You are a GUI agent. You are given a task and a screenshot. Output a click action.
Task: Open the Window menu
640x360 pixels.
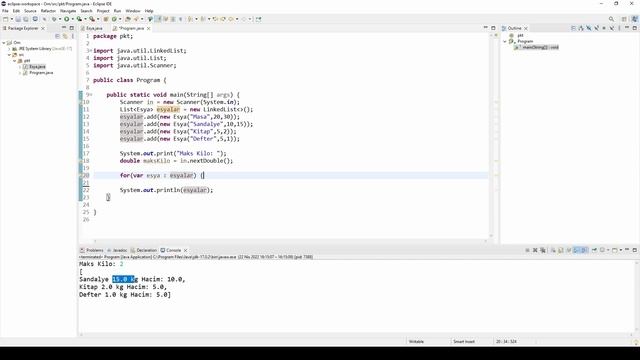(x=133, y=11)
